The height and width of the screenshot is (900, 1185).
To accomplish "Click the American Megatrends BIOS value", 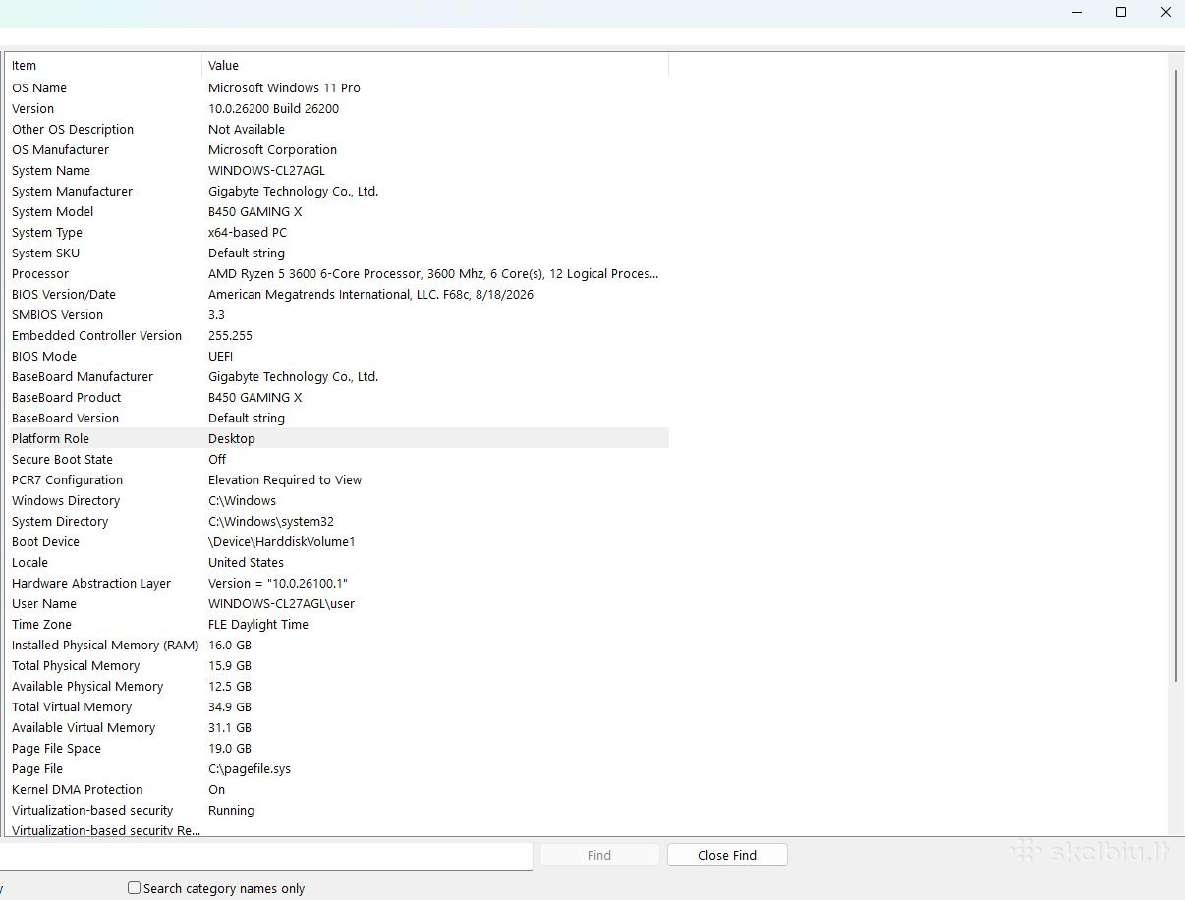I will [370, 294].
